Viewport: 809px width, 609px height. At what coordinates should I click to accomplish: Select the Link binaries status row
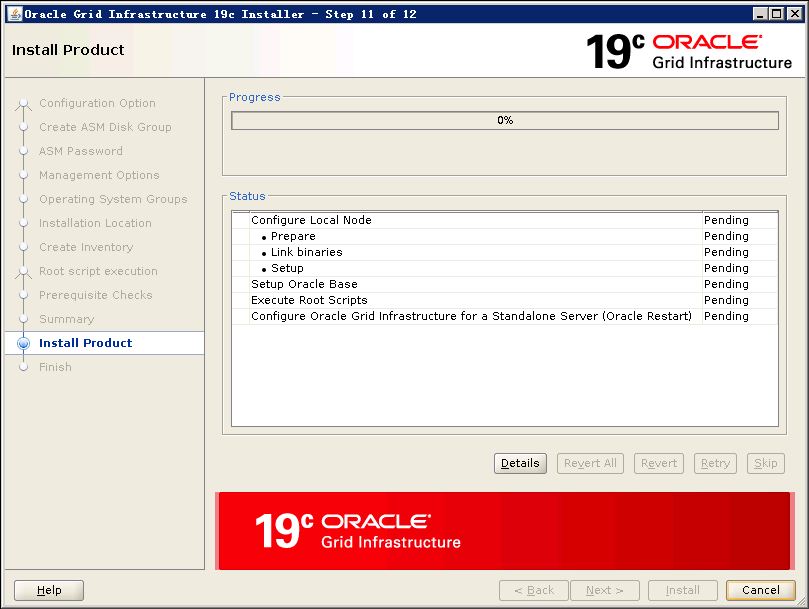pyautogui.click(x=505, y=252)
